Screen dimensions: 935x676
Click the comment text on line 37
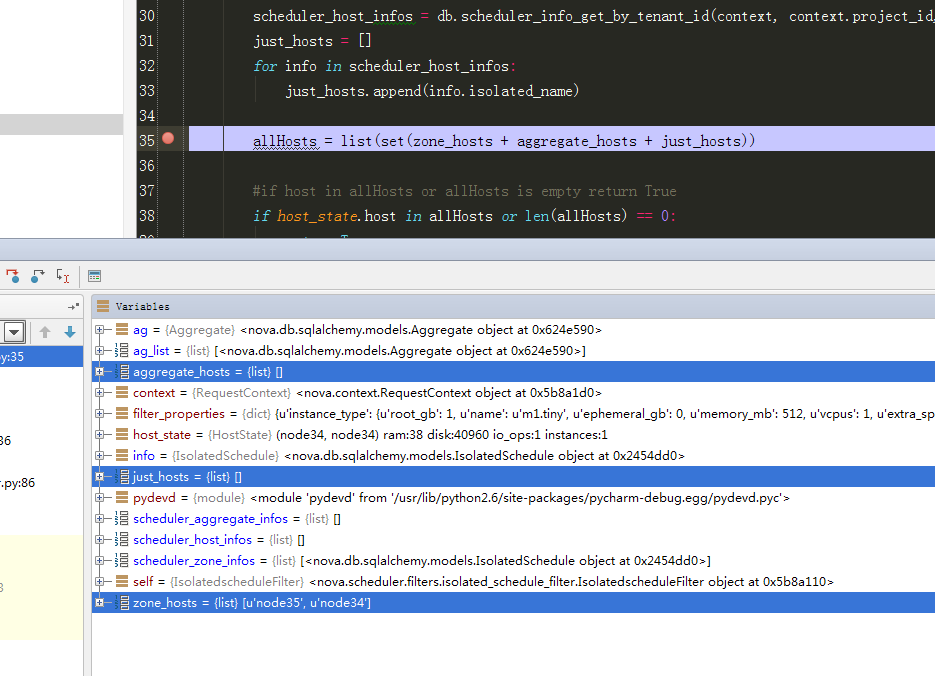[465, 191]
